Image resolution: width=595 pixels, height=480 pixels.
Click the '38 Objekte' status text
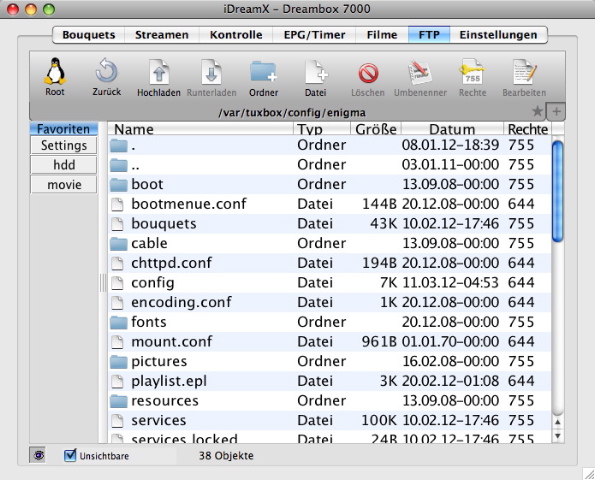pos(226,455)
